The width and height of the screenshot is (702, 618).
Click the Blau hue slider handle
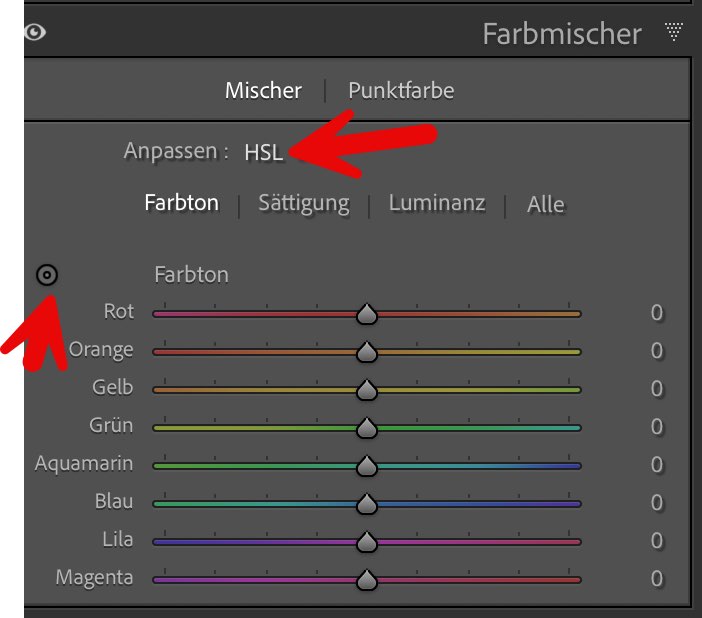(x=367, y=504)
